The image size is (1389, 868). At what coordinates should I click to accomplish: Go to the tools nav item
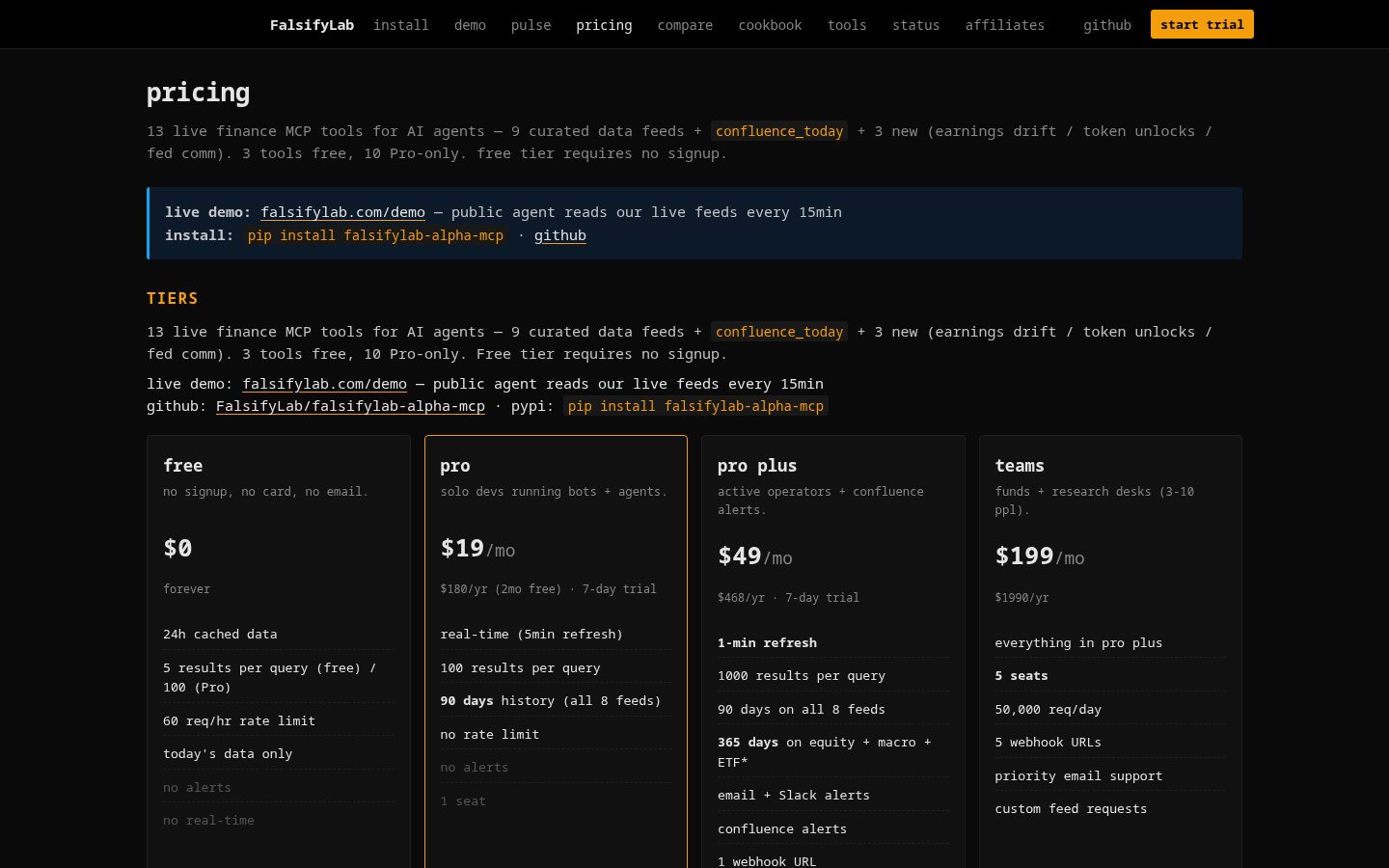click(847, 25)
